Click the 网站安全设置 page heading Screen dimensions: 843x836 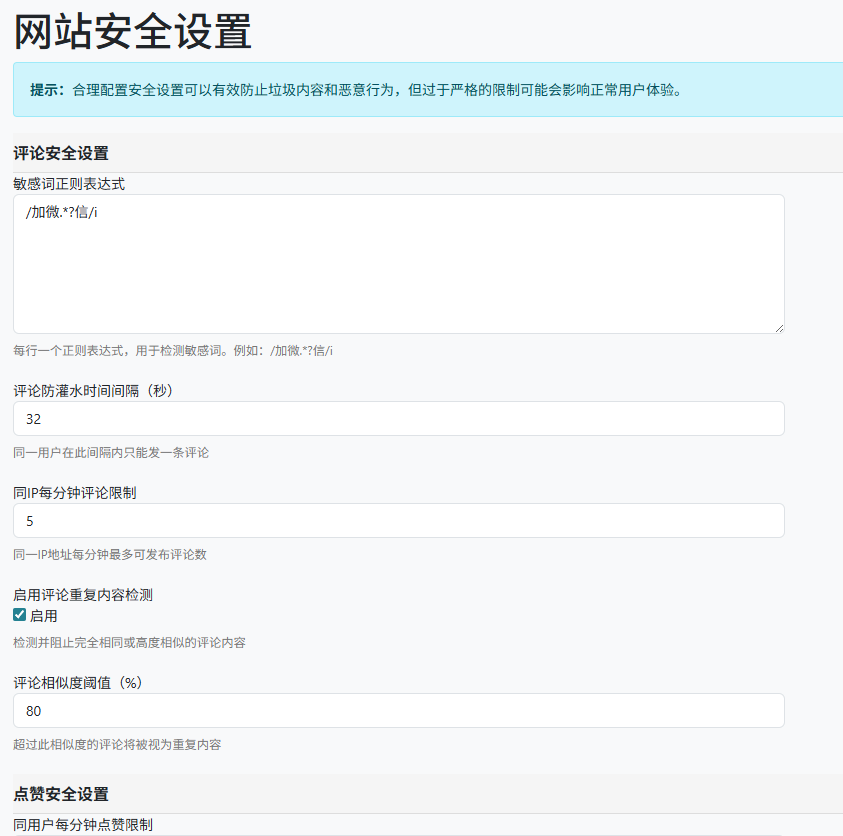point(132,32)
